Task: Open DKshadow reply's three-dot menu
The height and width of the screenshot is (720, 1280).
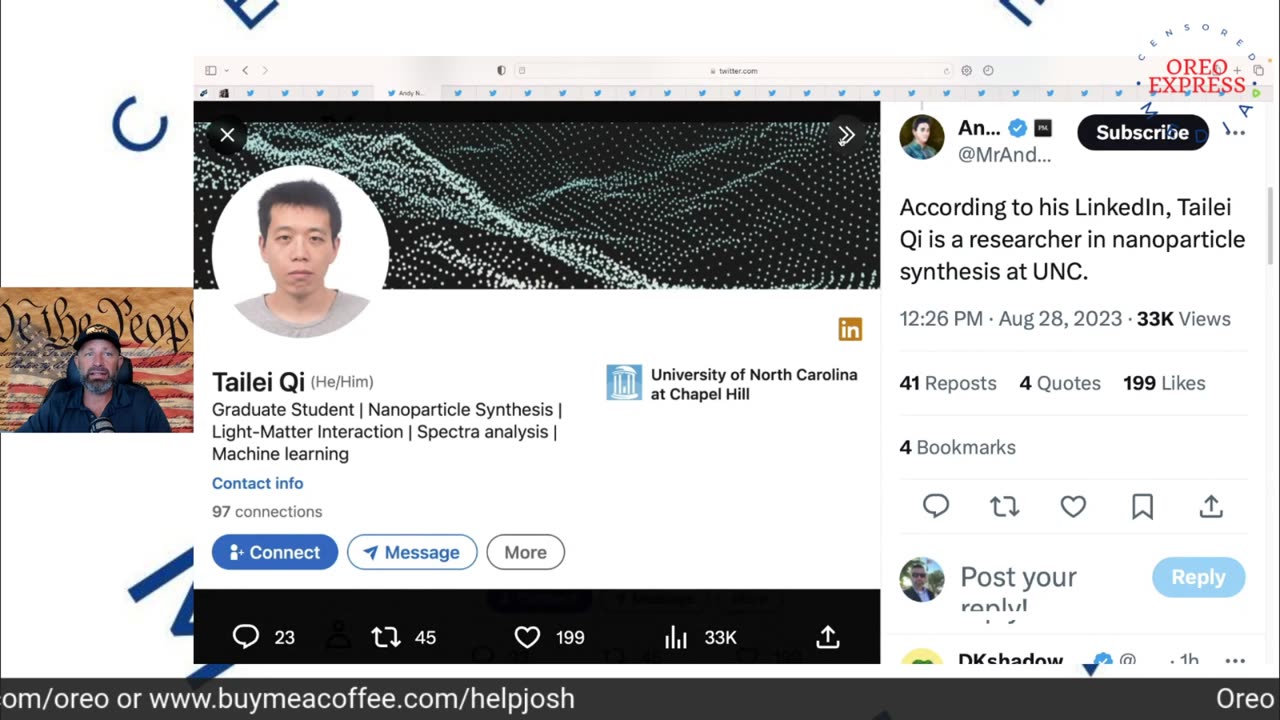Action: 1235,660
